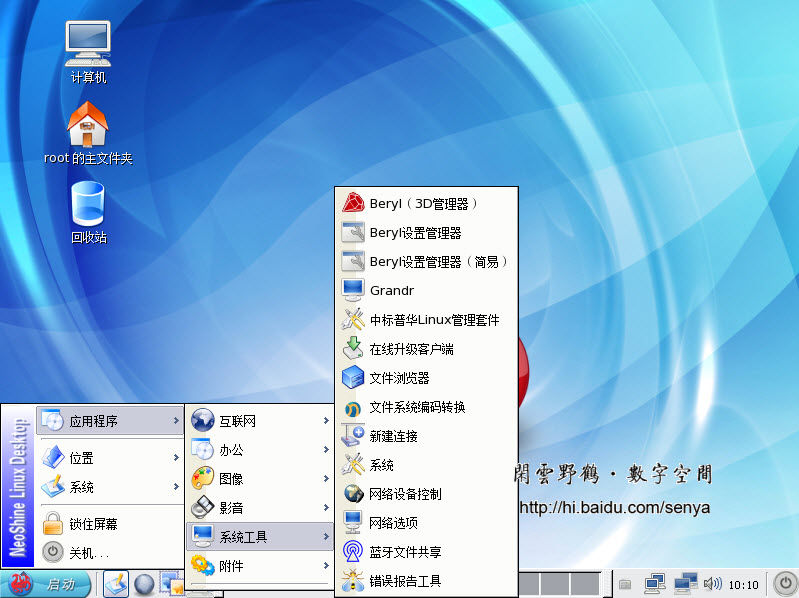Open the 办公 category

[260, 450]
